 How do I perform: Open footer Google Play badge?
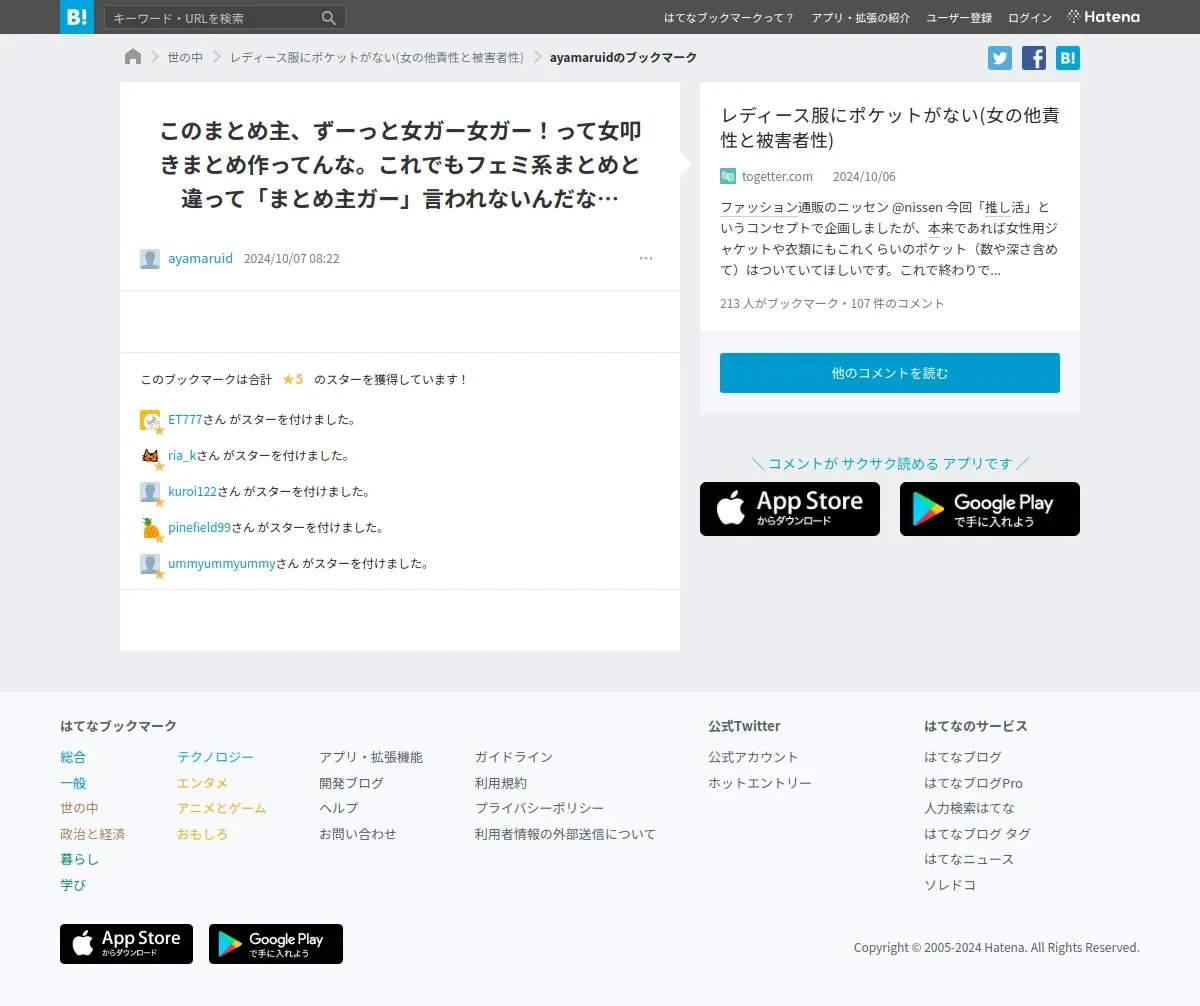coord(276,944)
